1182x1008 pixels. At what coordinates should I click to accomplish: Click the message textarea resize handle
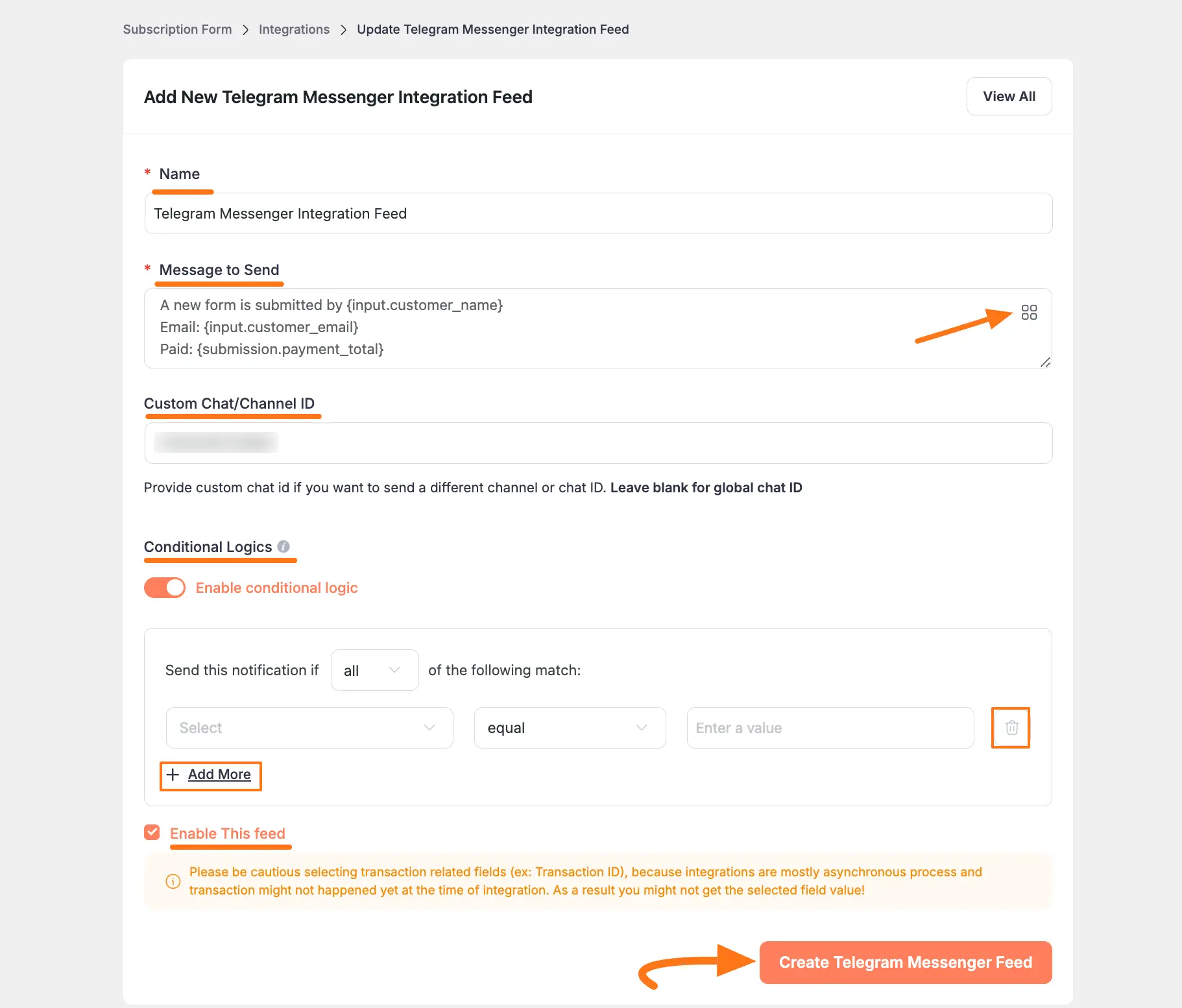tap(1045, 362)
